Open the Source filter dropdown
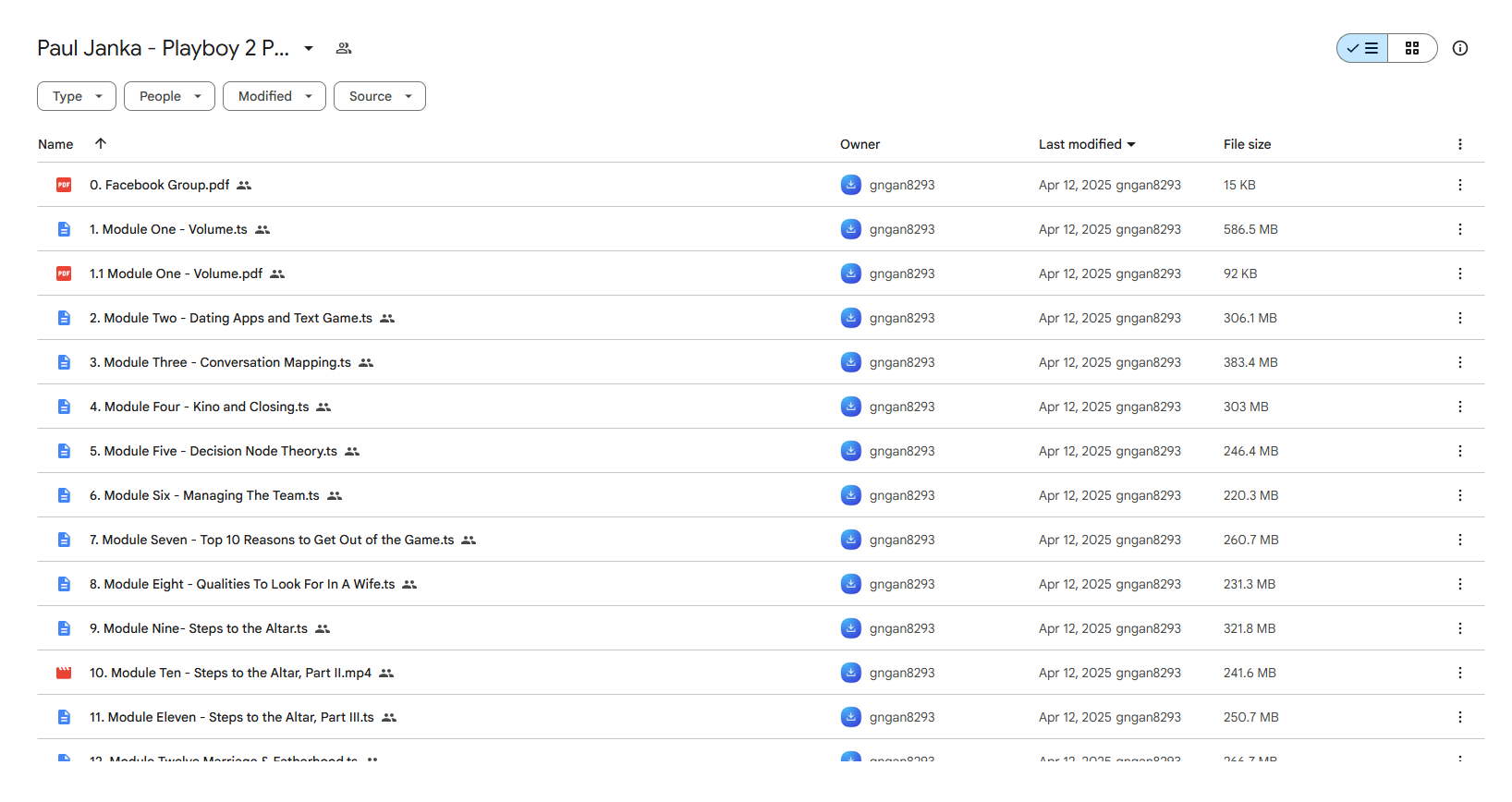 point(380,96)
